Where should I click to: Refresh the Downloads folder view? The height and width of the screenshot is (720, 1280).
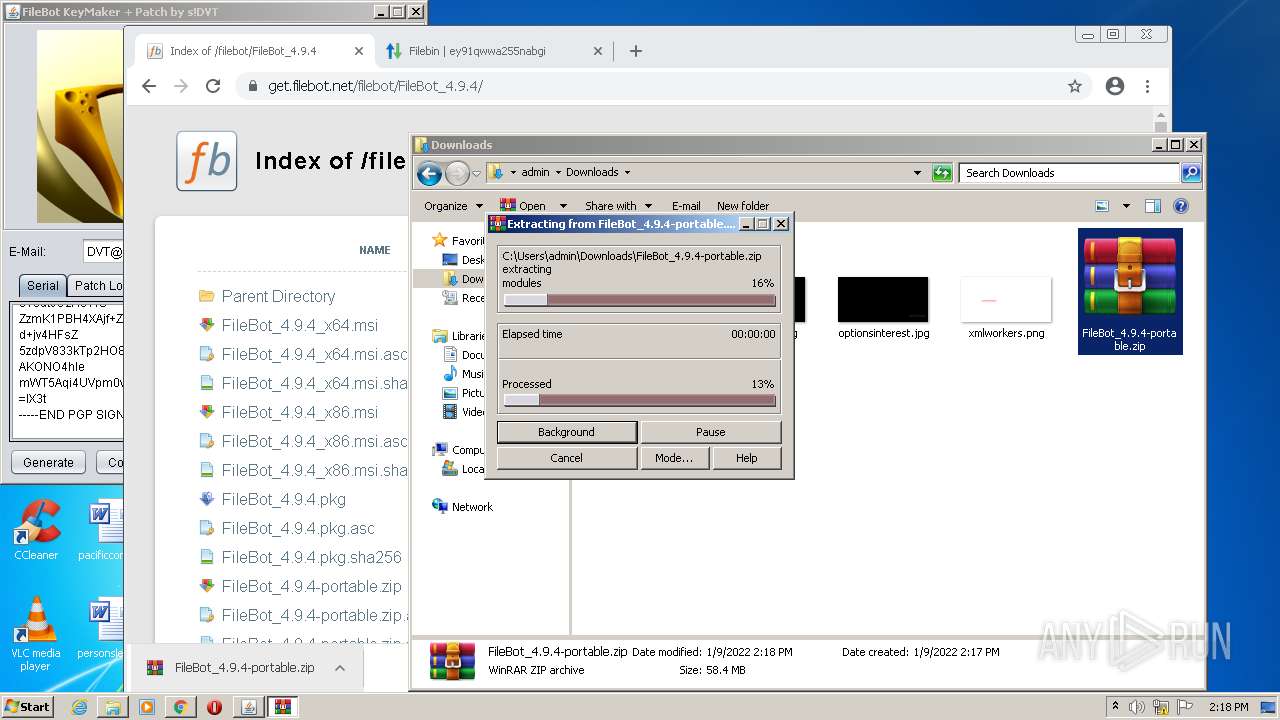(942, 173)
